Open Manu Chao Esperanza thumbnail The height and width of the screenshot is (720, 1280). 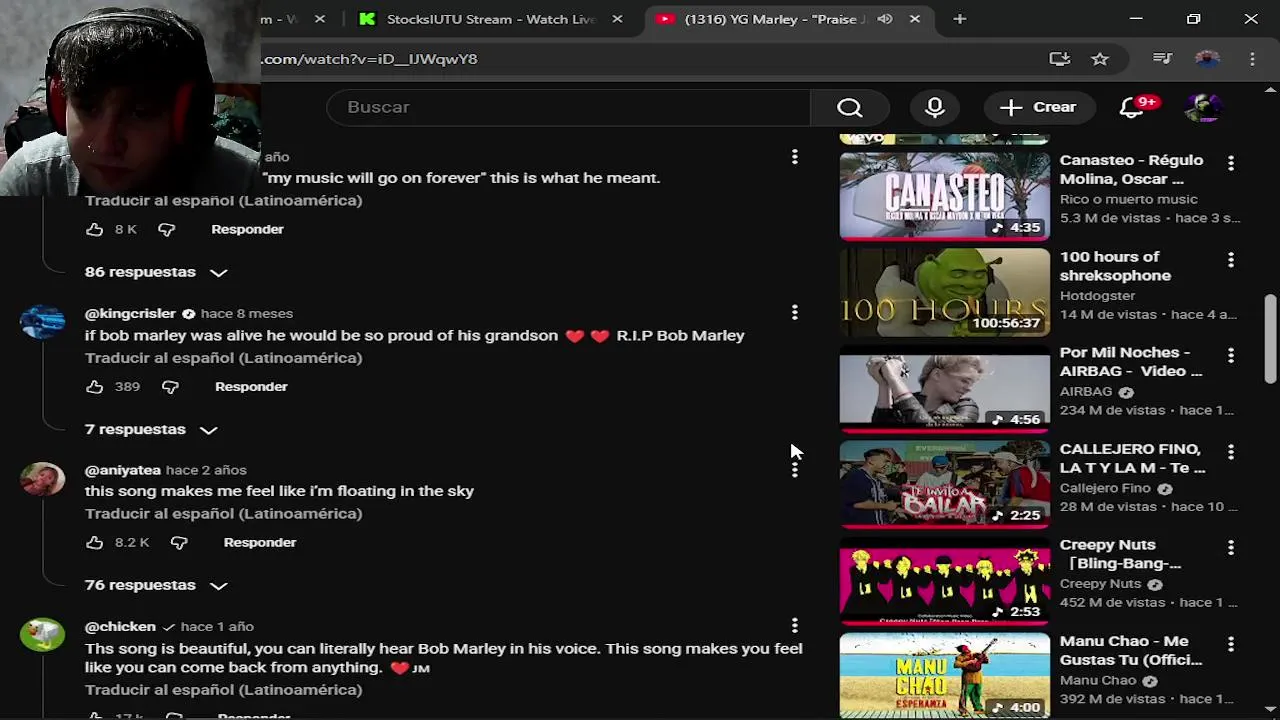point(945,676)
